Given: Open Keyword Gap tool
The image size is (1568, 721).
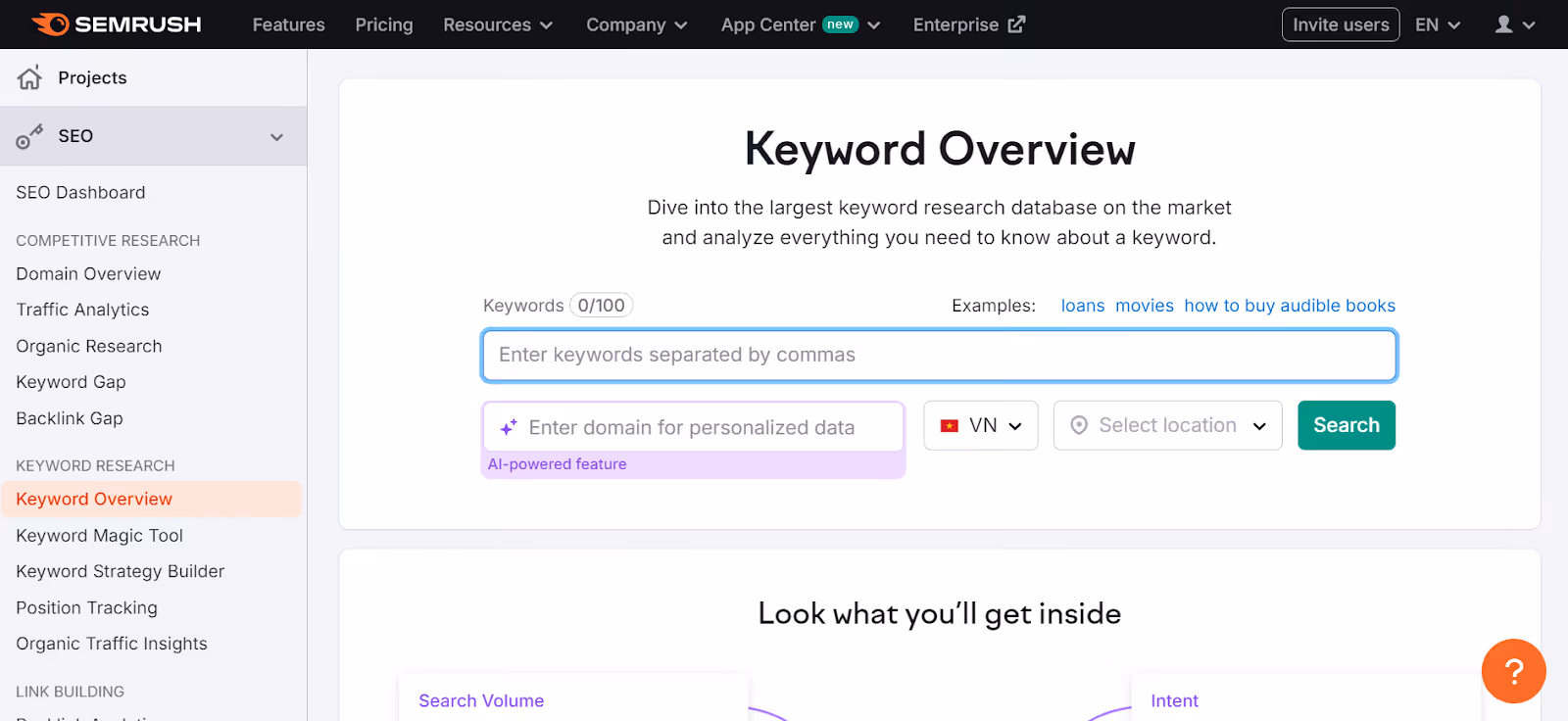Looking at the screenshot, I should 71,382.
